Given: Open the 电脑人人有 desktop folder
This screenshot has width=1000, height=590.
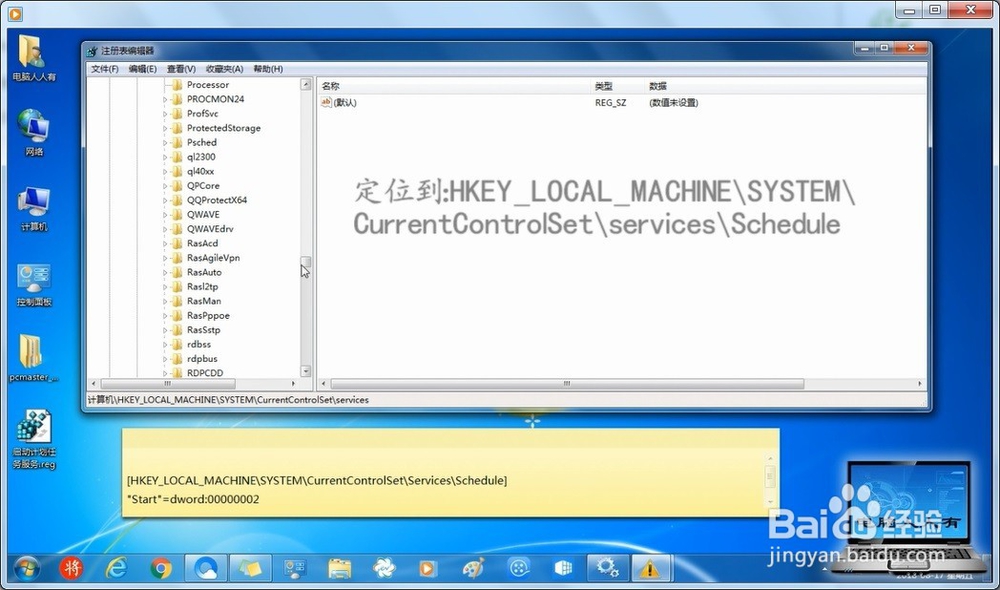Looking at the screenshot, I should [x=33, y=58].
